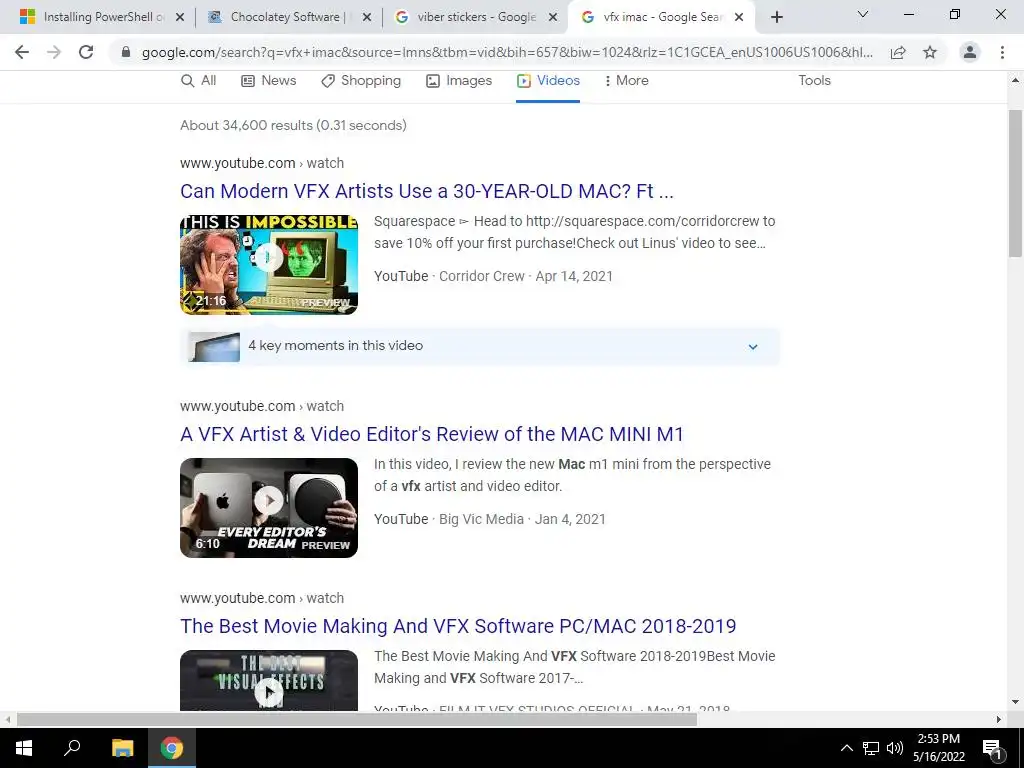Image resolution: width=1024 pixels, height=768 pixels.
Task: Switch to Chocolatey Software tab
Action: [x=289, y=17]
